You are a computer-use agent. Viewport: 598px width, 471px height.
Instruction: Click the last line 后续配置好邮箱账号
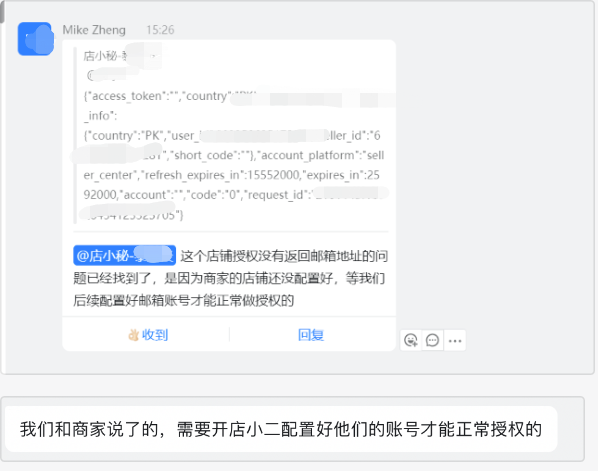183,301
